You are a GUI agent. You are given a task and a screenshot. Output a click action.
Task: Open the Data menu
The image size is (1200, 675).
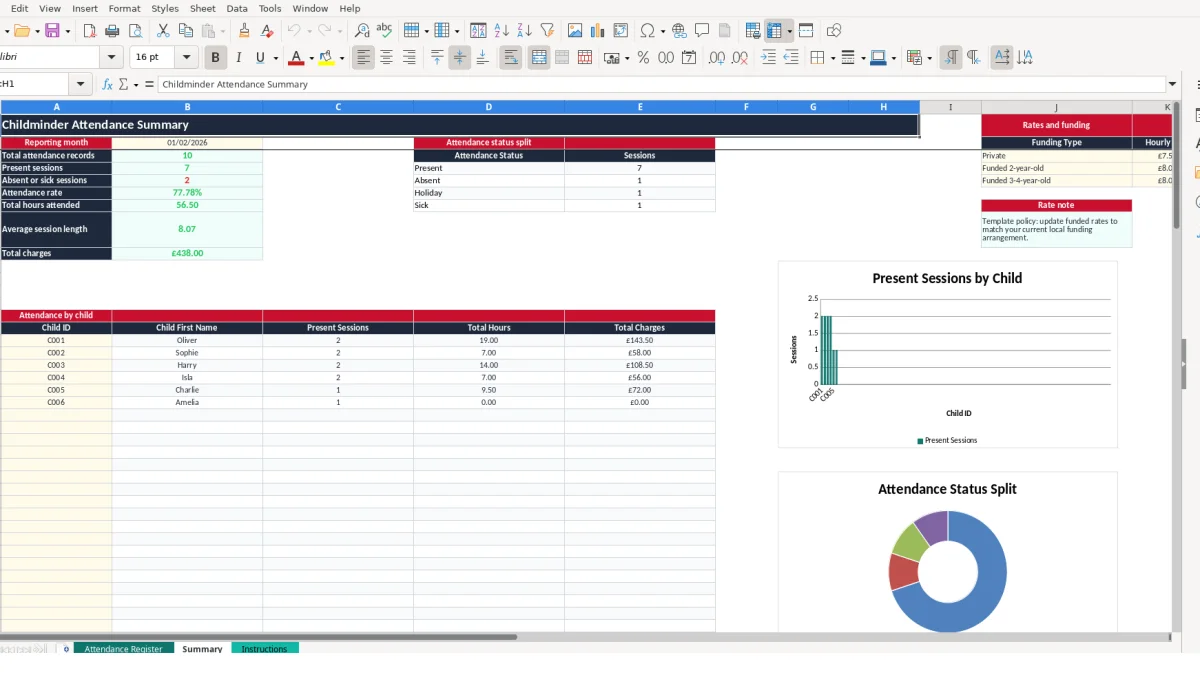(x=237, y=8)
